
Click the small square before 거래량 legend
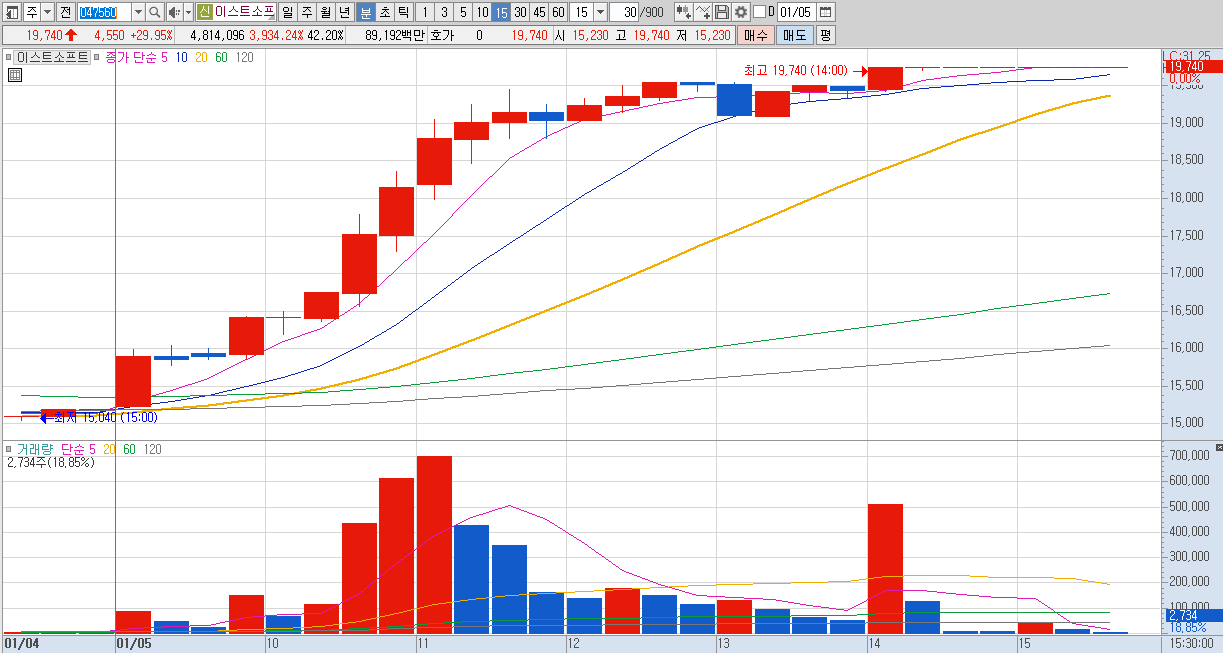click(x=8, y=449)
